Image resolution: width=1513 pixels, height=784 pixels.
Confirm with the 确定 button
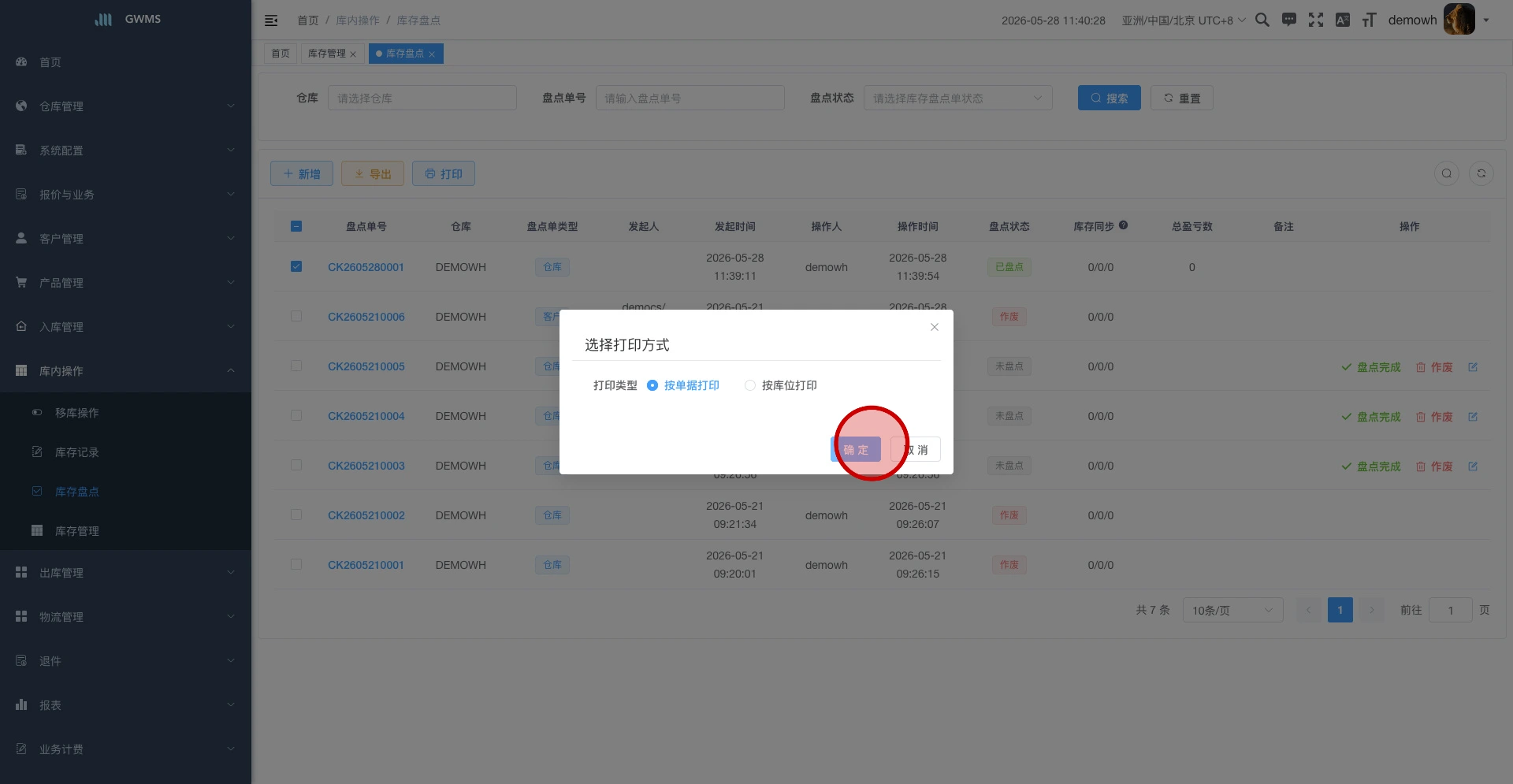pos(856,449)
